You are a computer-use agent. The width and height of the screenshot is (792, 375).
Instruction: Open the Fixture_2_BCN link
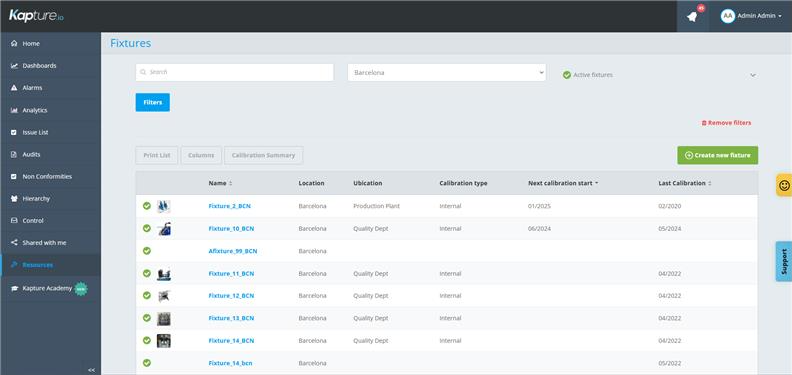pyautogui.click(x=229, y=206)
